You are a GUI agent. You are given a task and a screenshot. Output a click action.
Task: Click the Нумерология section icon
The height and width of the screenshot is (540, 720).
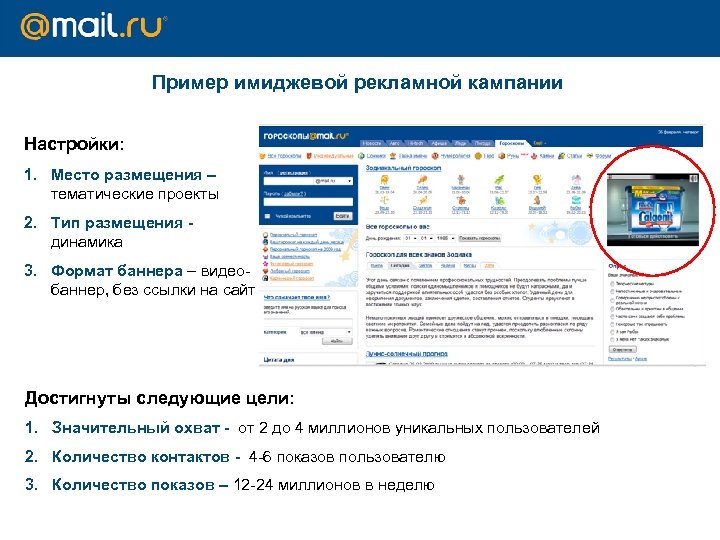click(x=435, y=156)
